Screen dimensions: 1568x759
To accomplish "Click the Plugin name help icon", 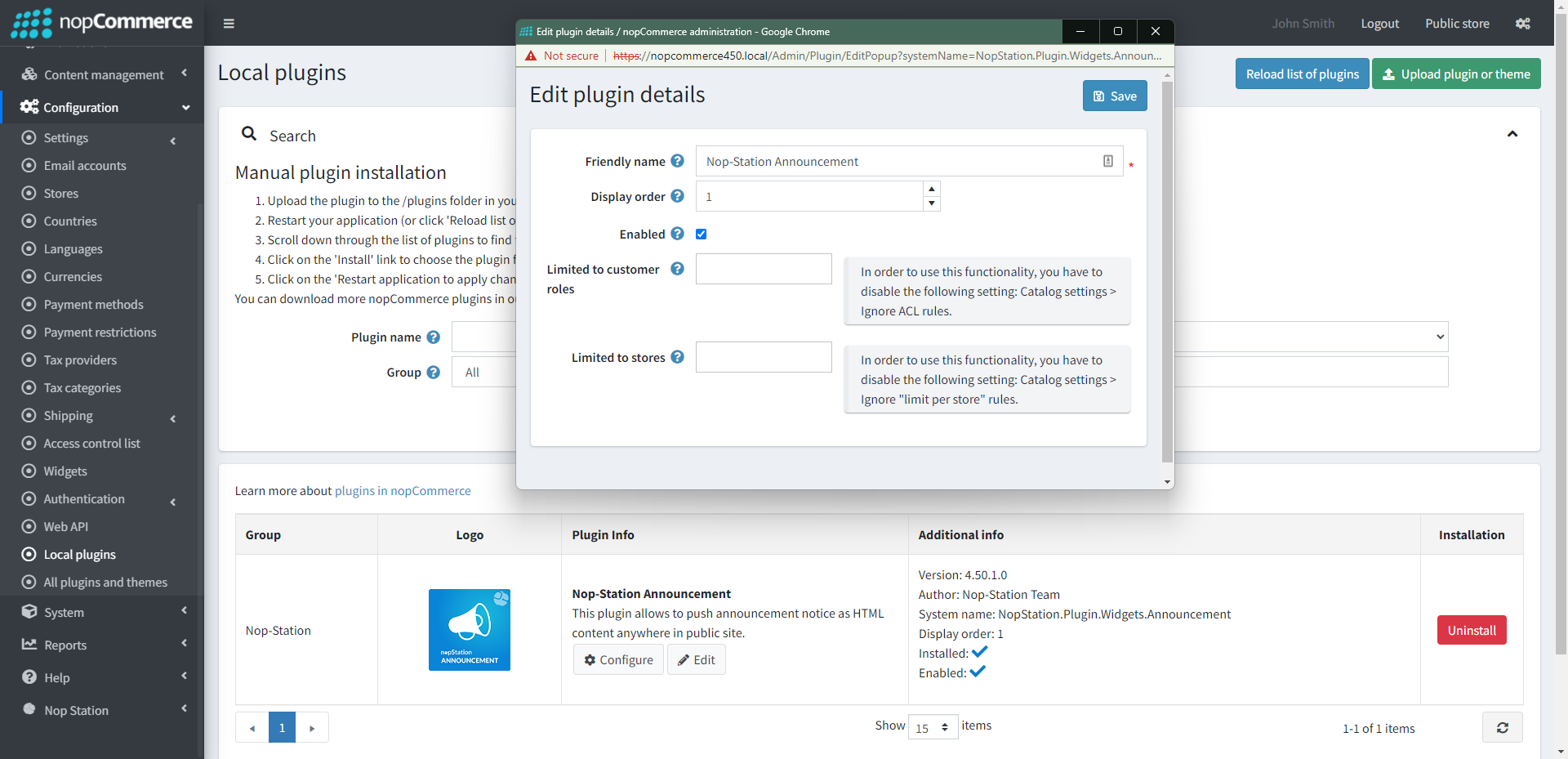I will click(434, 337).
